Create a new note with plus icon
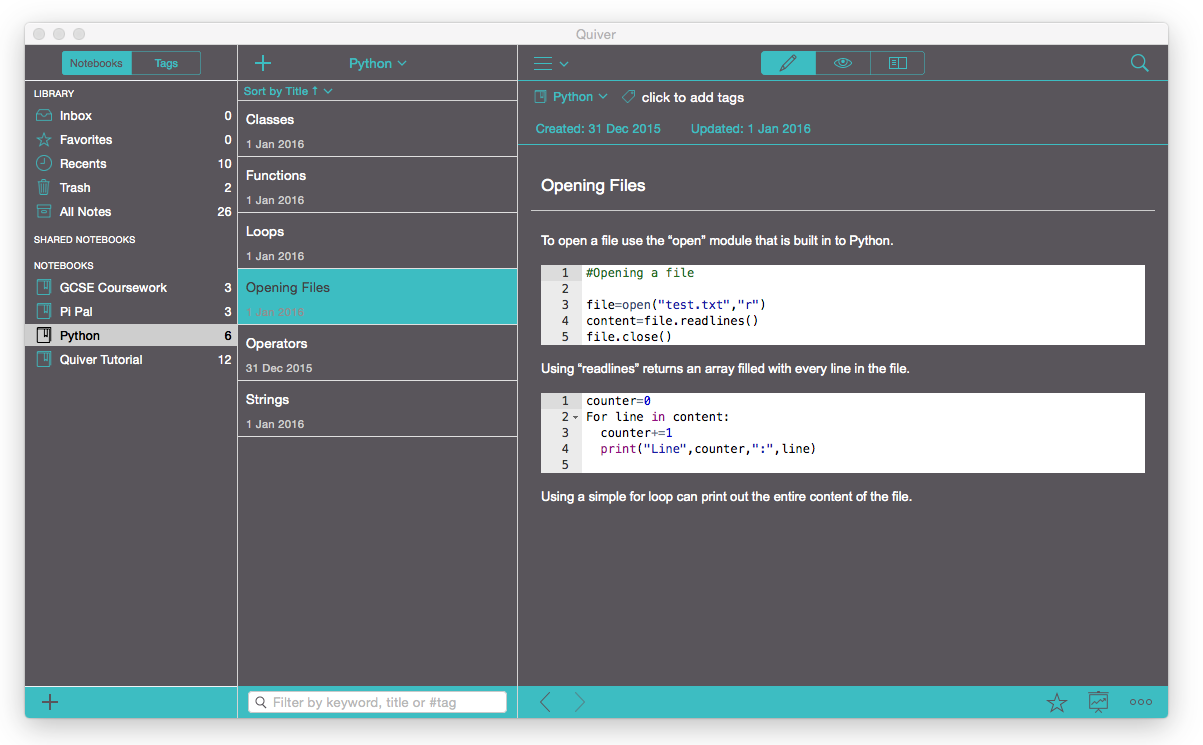1203x745 pixels. point(263,63)
